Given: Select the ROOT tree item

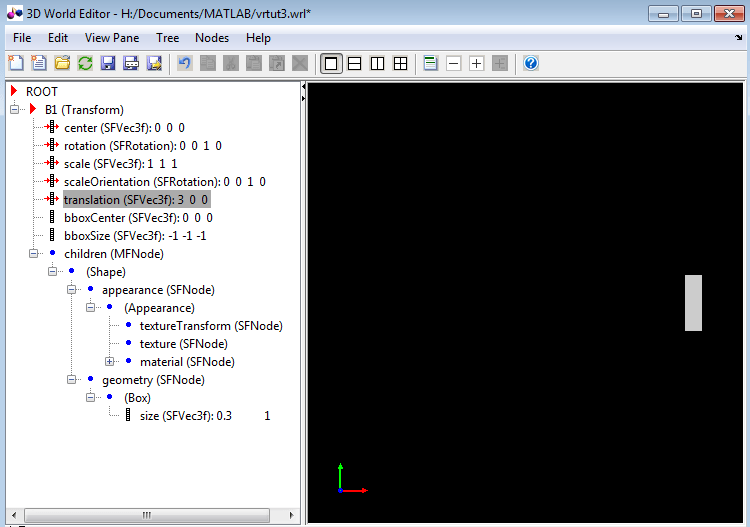Looking at the screenshot, I should click(42, 91).
